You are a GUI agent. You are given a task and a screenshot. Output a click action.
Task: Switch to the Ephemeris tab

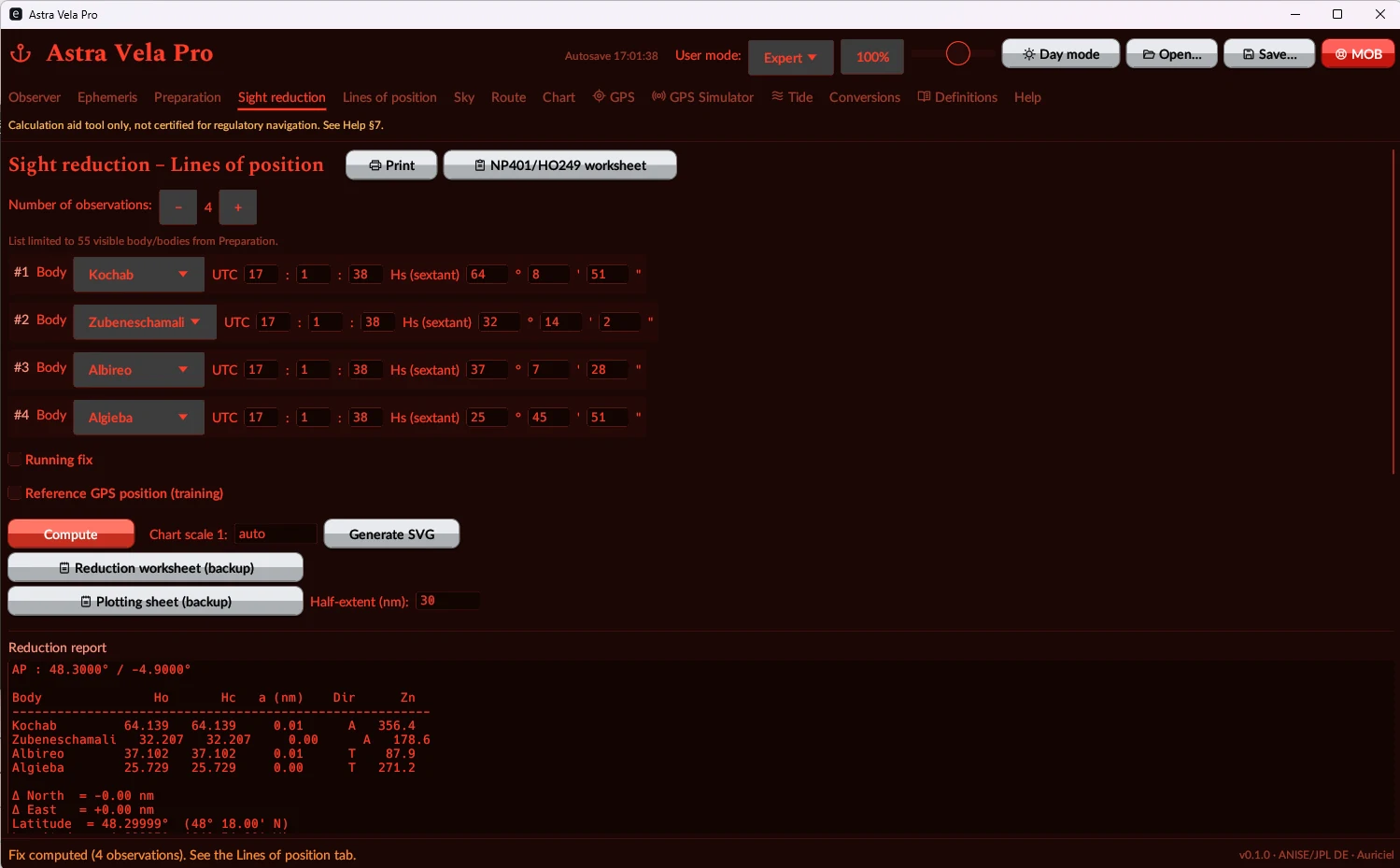(107, 97)
